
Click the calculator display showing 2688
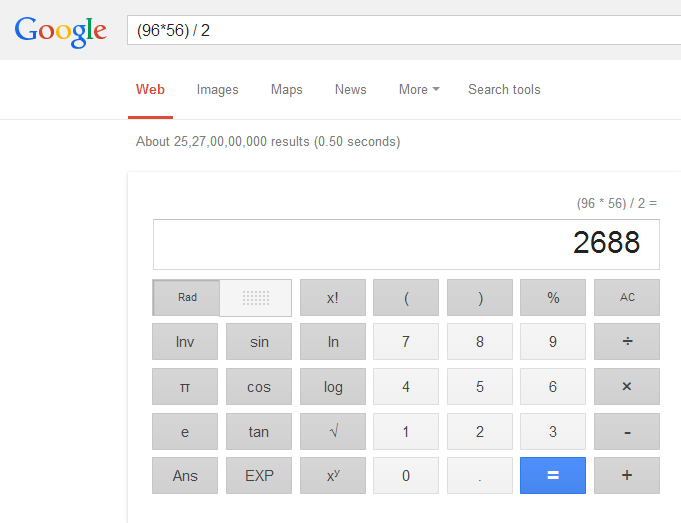[406, 244]
